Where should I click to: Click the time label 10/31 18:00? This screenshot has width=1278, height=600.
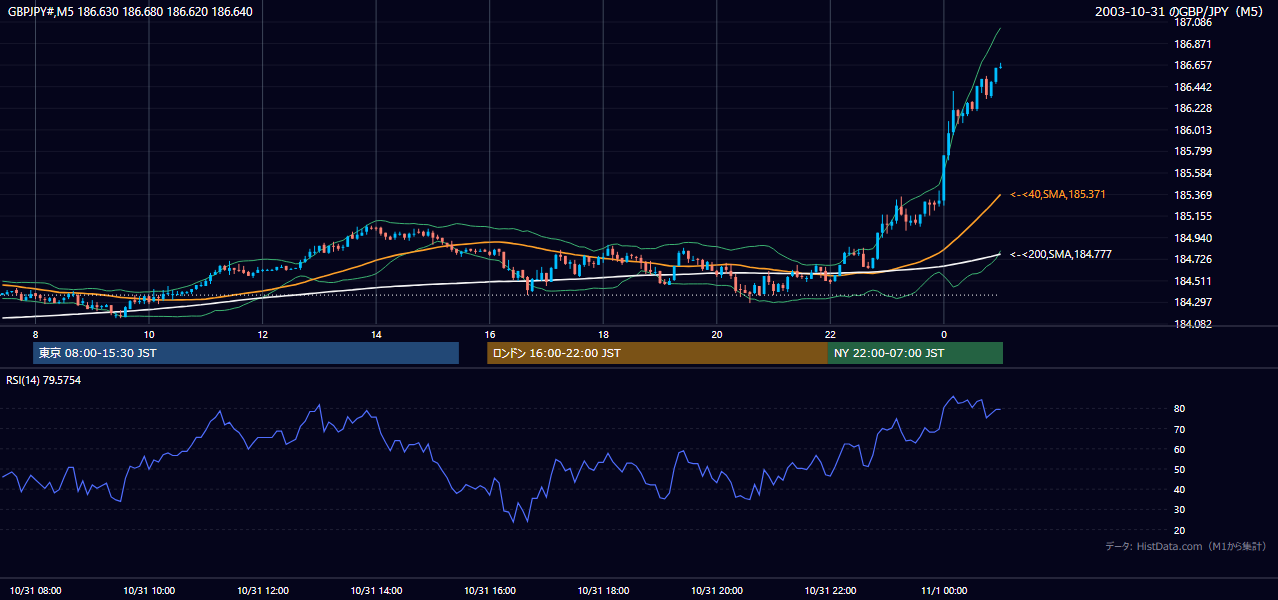(x=604, y=591)
